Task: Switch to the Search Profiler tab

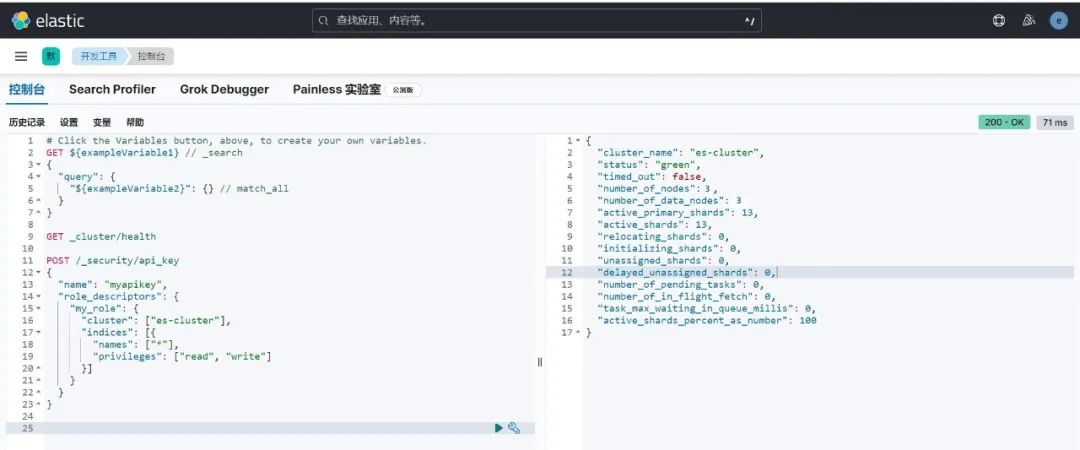Action: coord(112,90)
